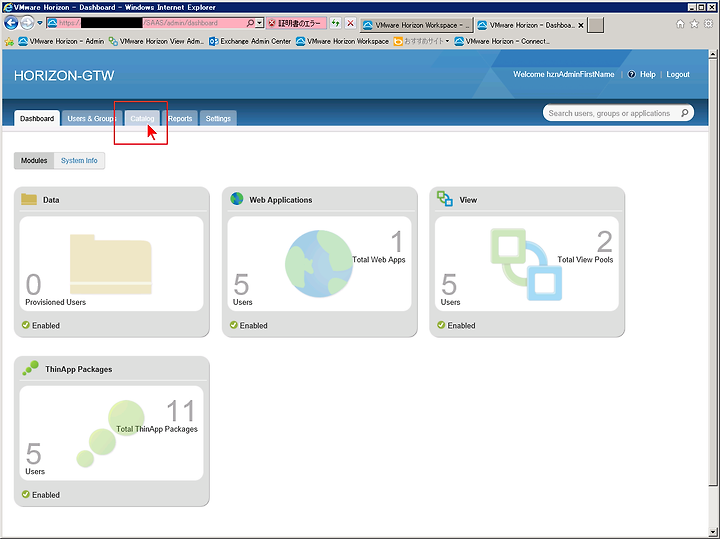Image resolution: width=720 pixels, height=539 pixels.
Task: Click the browser Back arrow button
Action: coord(11,22)
